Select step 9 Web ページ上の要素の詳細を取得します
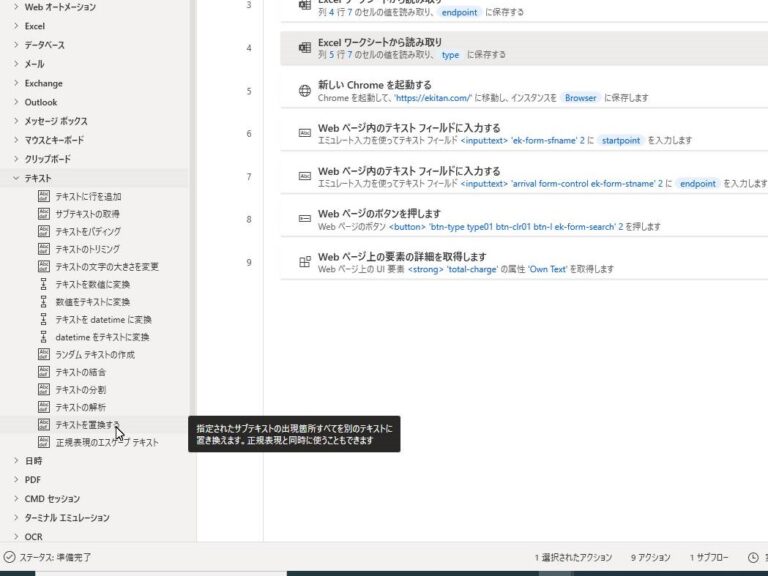Viewport: 768px width, 576px height. (524, 262)
